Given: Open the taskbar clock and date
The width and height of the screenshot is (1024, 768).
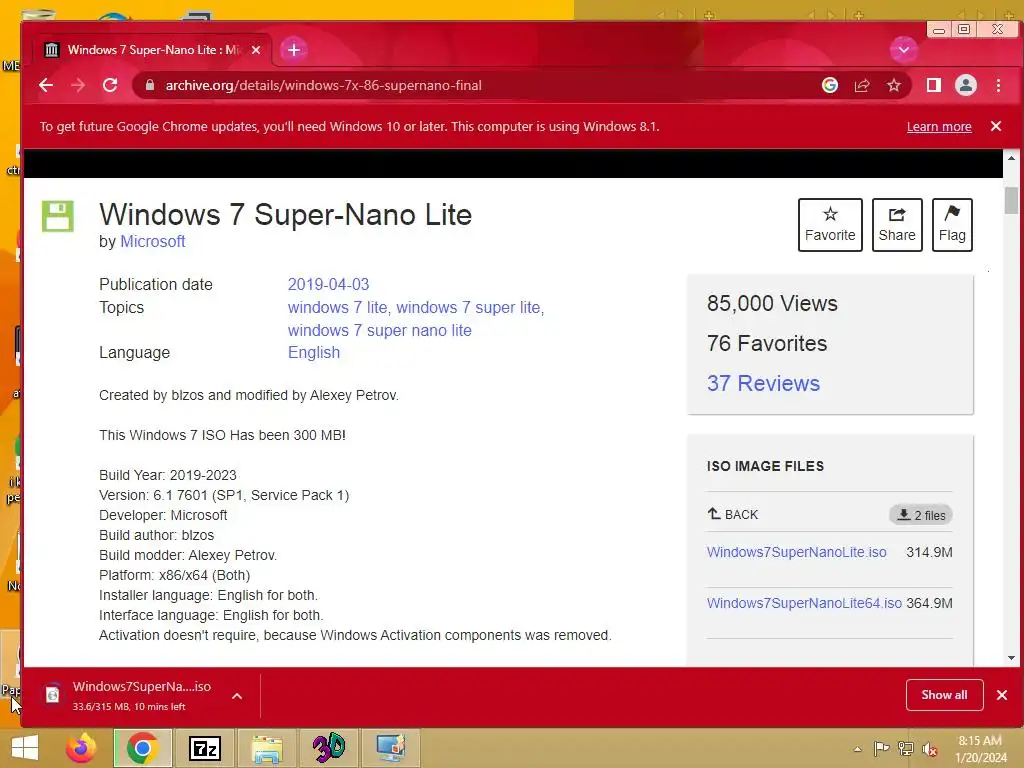Looking at the screenshot, I should point(980,749).
